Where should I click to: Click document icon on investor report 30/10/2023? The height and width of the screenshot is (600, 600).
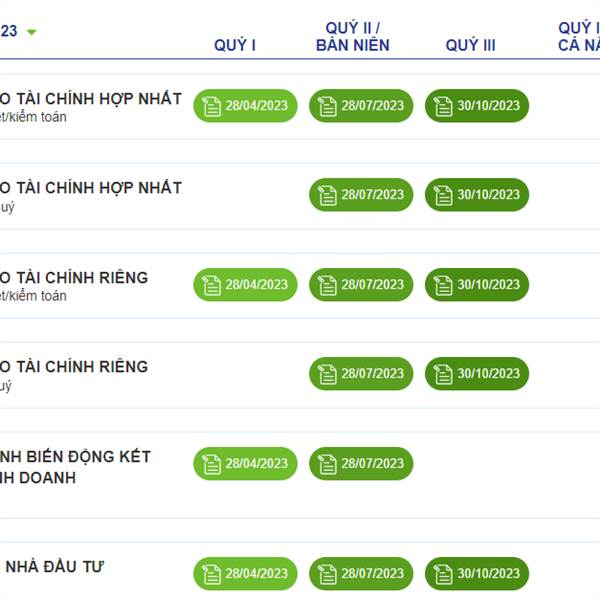point(443,574)
